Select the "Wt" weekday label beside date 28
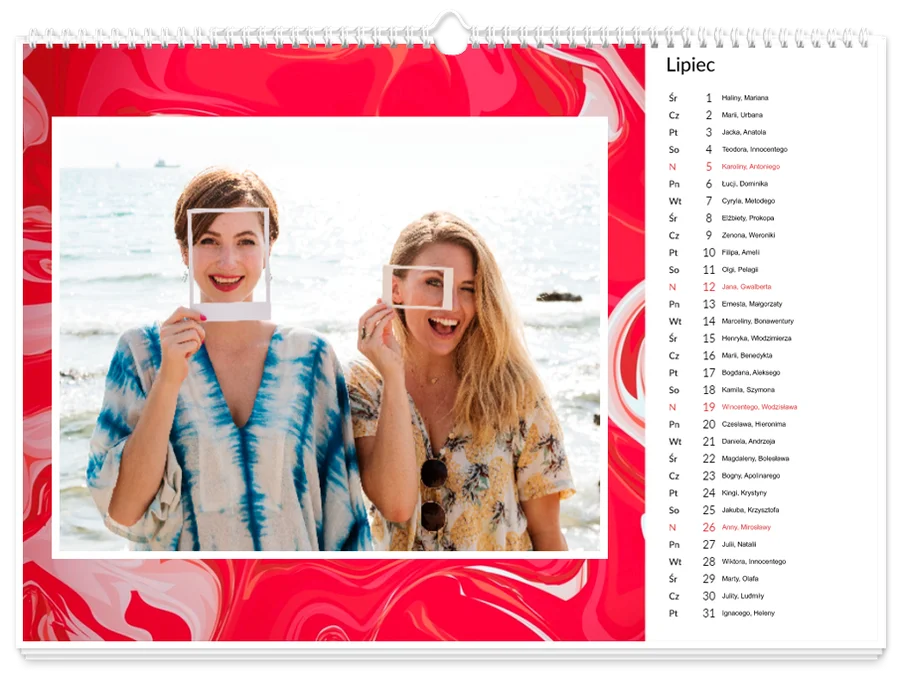 coord(675,562)
